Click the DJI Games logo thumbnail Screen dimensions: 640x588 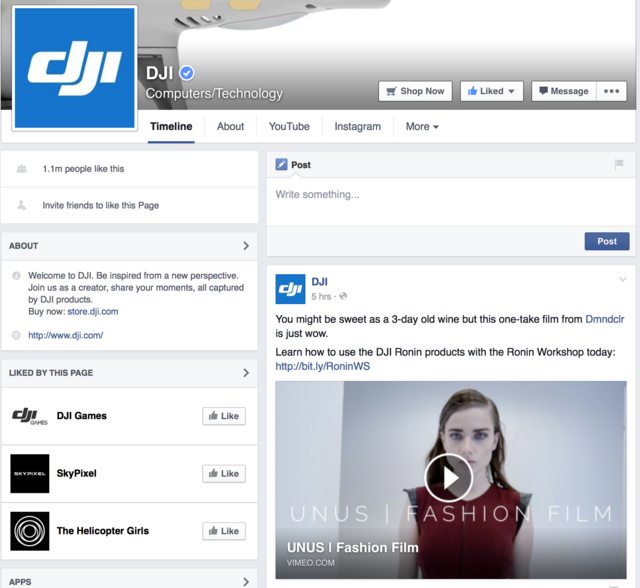point(30,416)
